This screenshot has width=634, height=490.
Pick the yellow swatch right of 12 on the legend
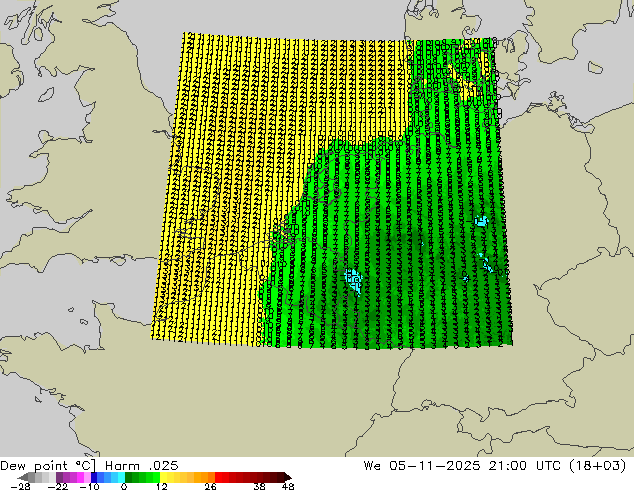(x=163, y=477)
